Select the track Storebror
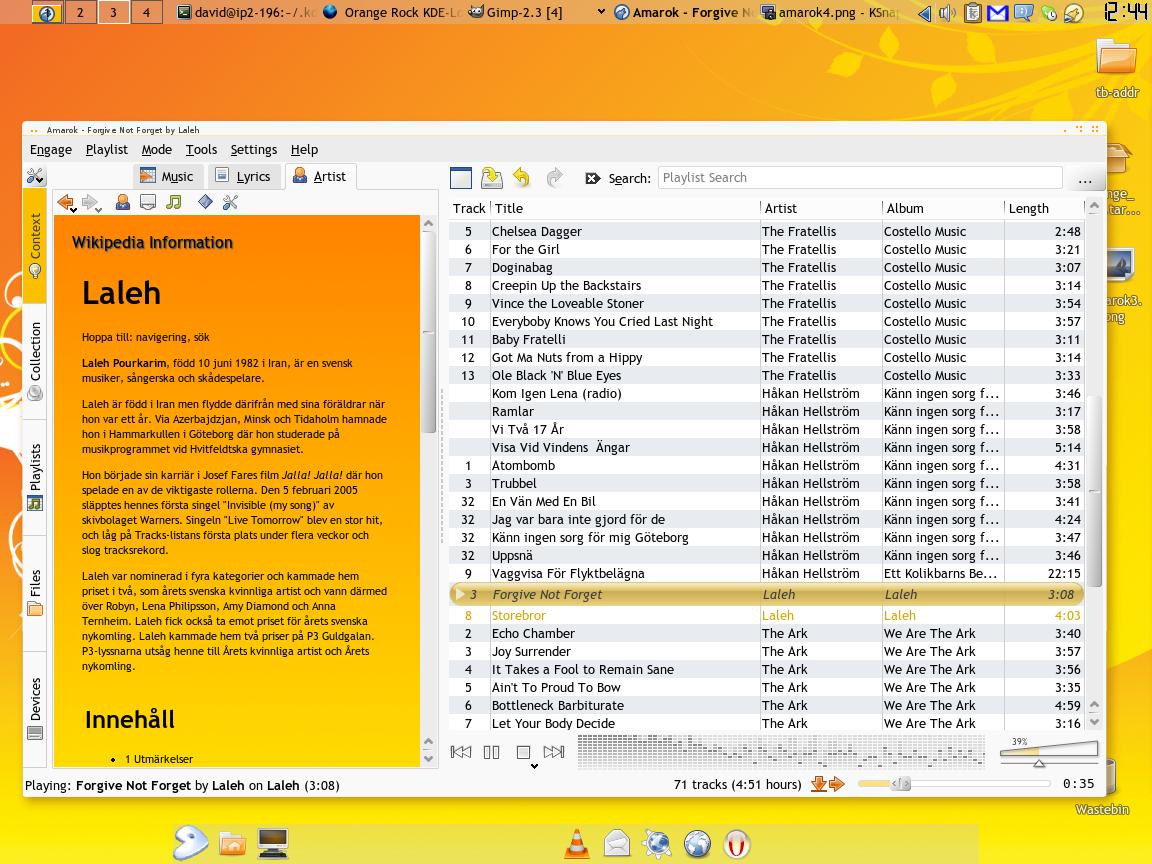Viewport: 1152px width, 864px height. tap(766, 616)
